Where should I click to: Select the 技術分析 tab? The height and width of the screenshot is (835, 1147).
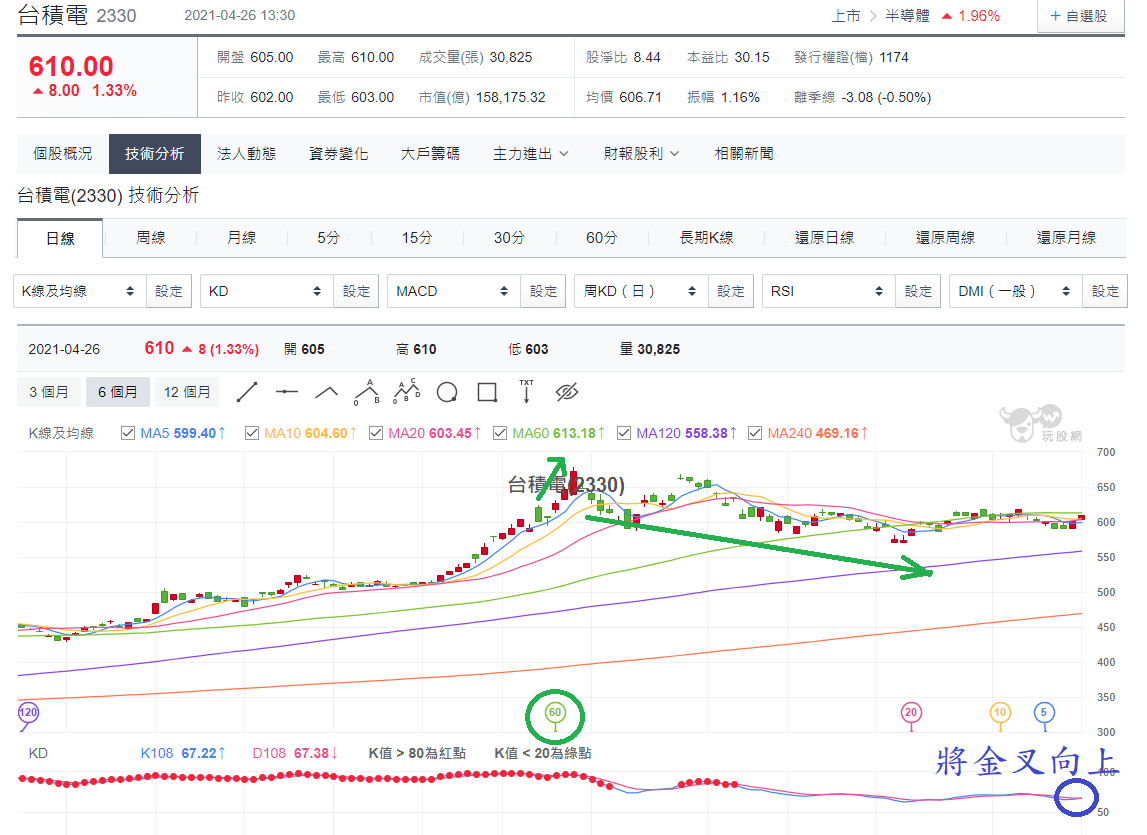154,154
